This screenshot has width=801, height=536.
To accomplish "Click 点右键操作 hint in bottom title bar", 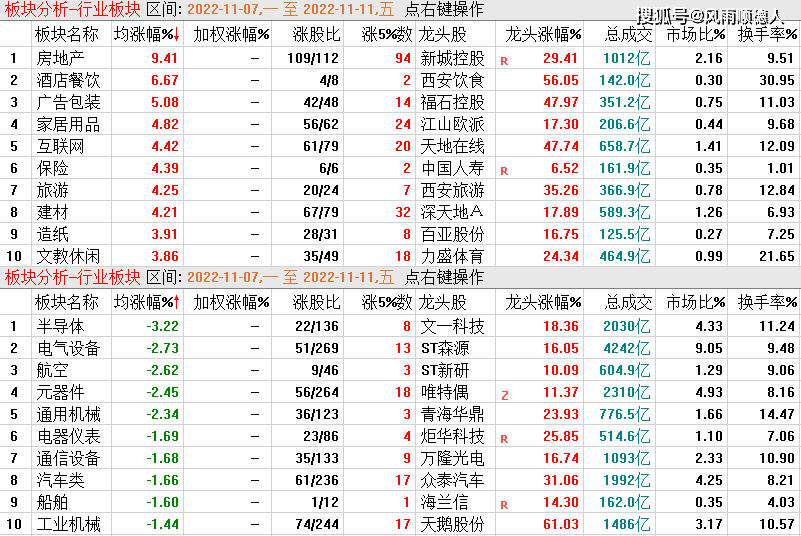I will [444, 277].
